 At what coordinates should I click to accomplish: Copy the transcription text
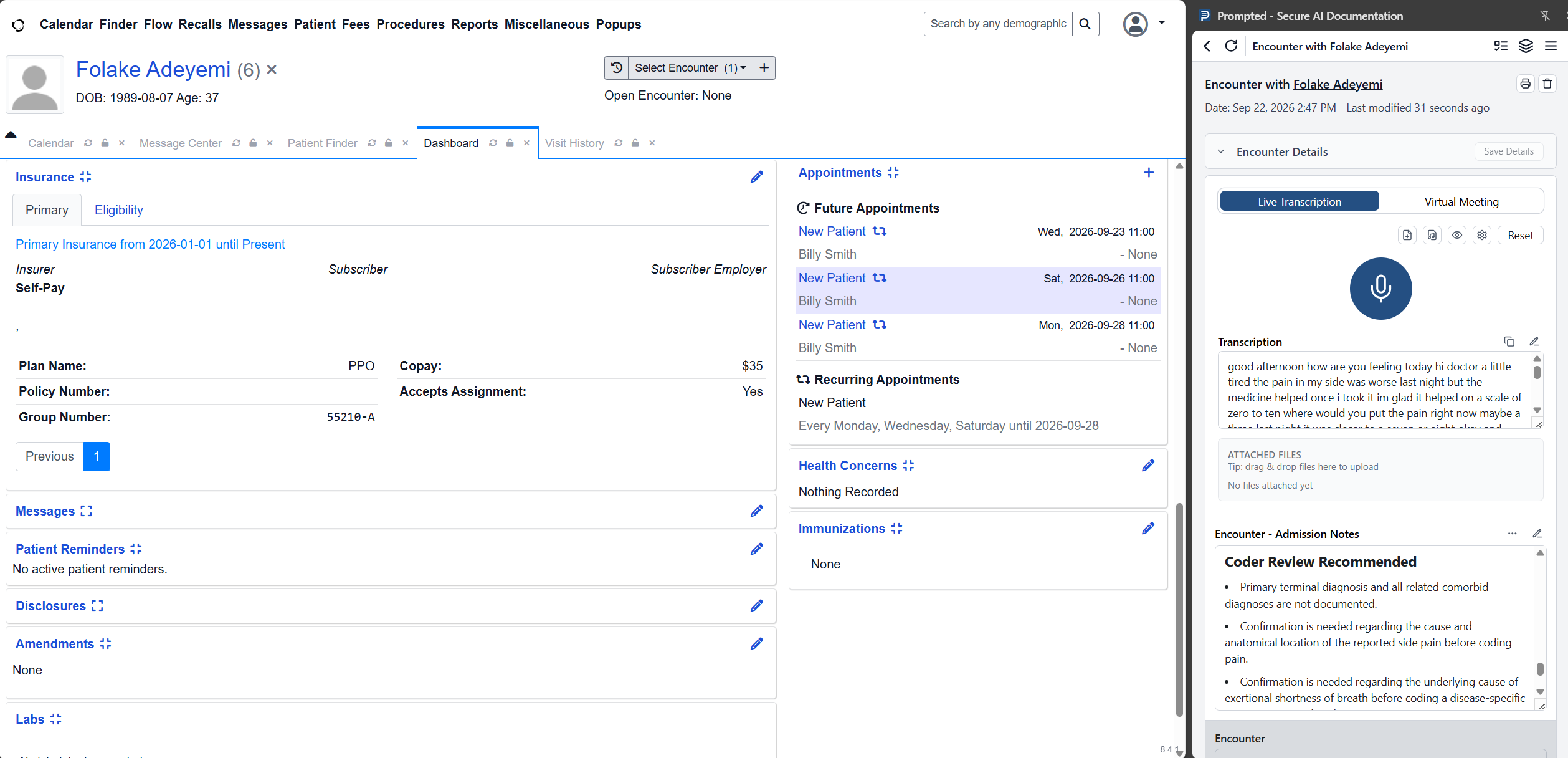[1509, 342]
